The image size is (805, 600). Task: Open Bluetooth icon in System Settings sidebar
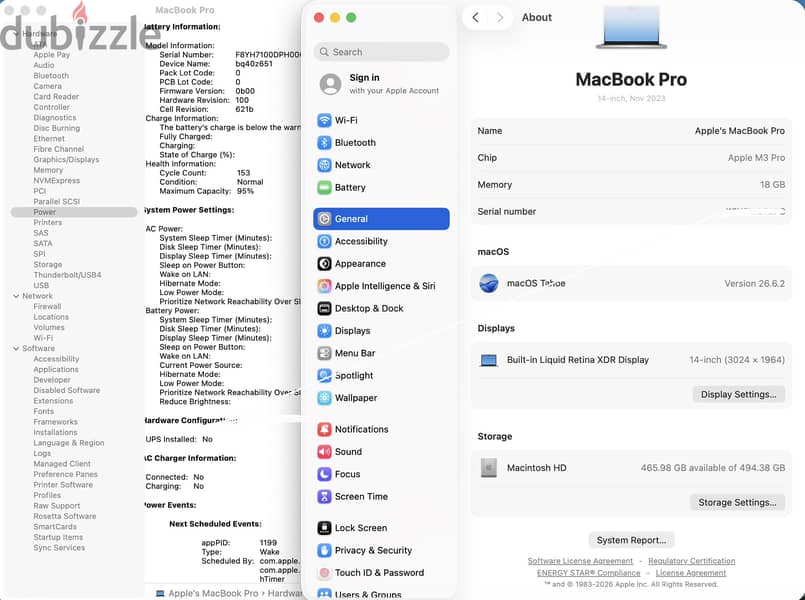click(324, 143)
